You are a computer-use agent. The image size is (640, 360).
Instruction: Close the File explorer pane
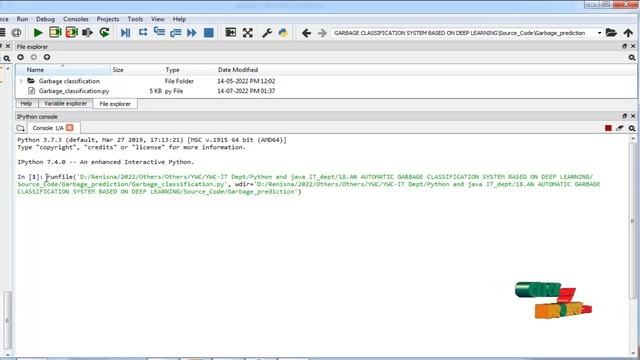pos(633,47)
